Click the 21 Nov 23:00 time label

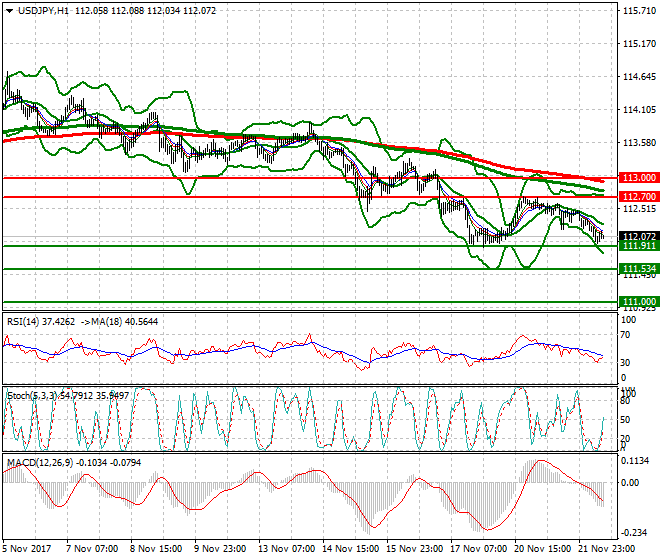tap(607, 549)
